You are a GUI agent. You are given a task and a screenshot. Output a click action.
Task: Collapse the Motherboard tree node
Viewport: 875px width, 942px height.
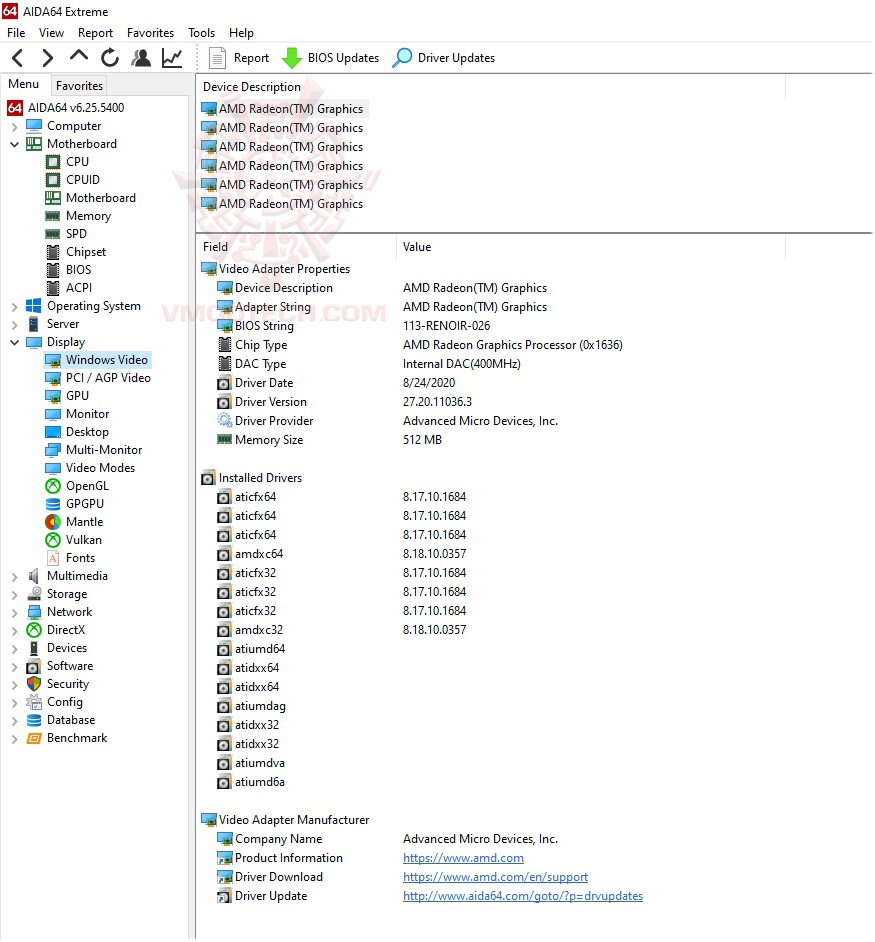[14, 145]
